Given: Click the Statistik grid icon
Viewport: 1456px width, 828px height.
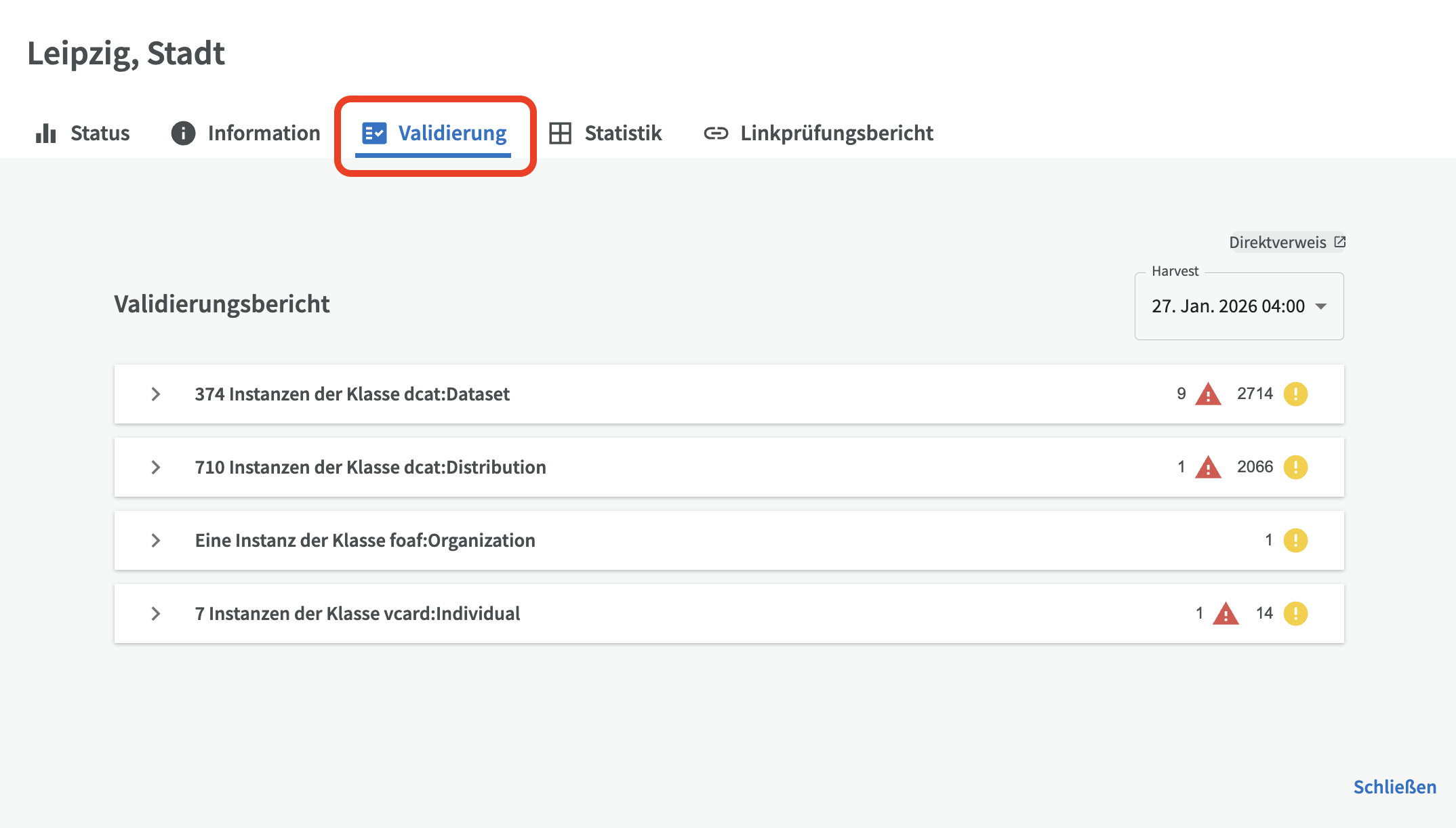Looking at the screenshot, I should [560, 133].
